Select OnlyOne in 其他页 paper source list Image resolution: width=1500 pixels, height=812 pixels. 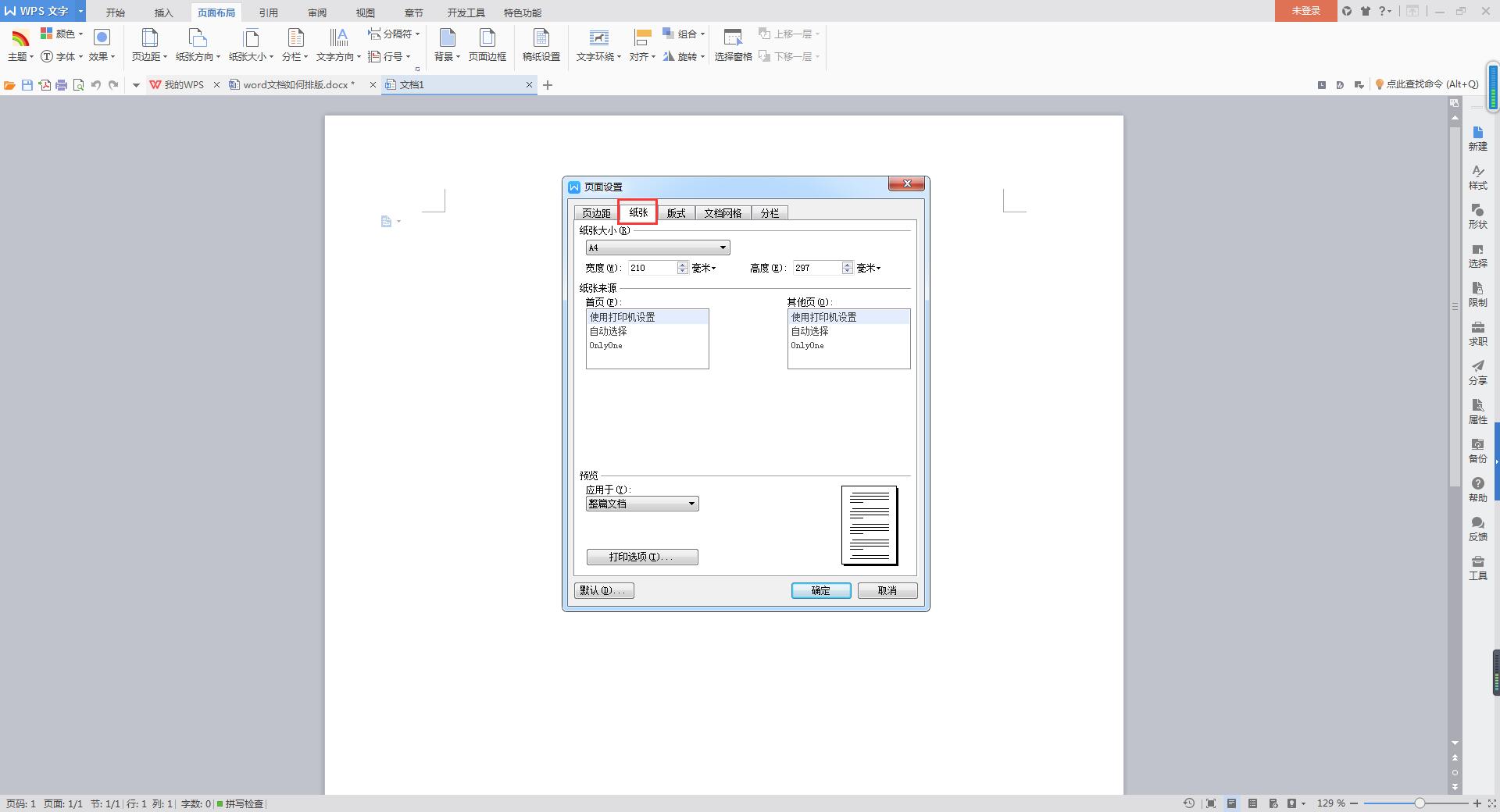[849, 345]
